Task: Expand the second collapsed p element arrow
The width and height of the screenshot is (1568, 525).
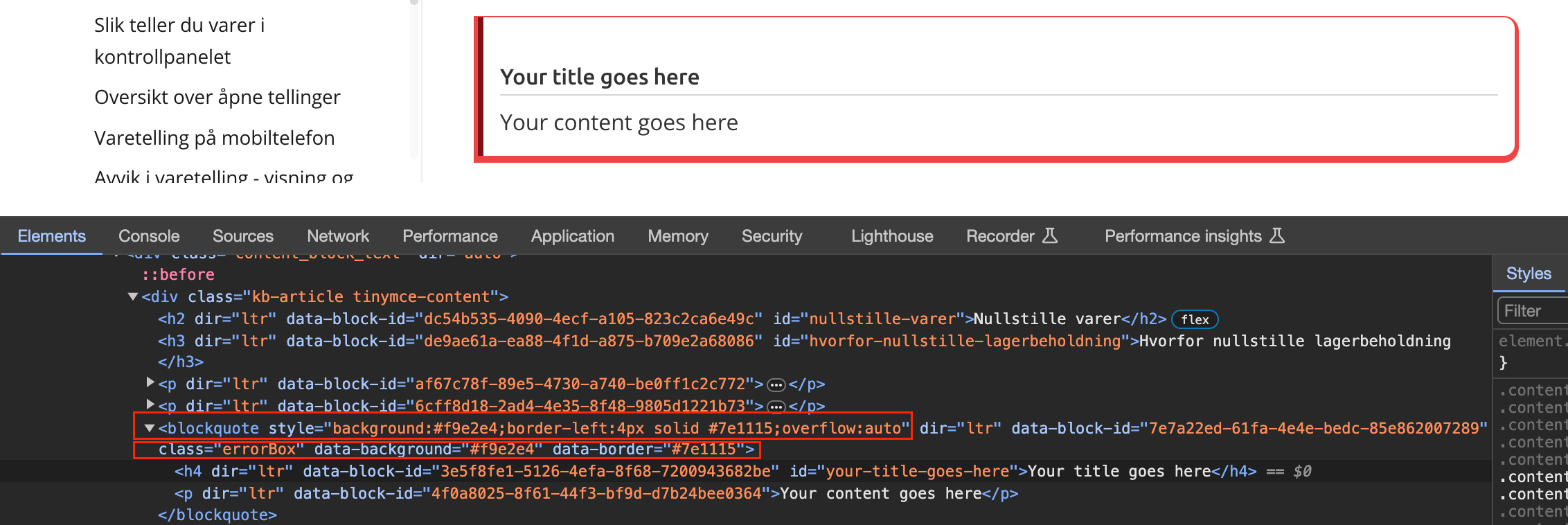Action: [x=150, y=404]
